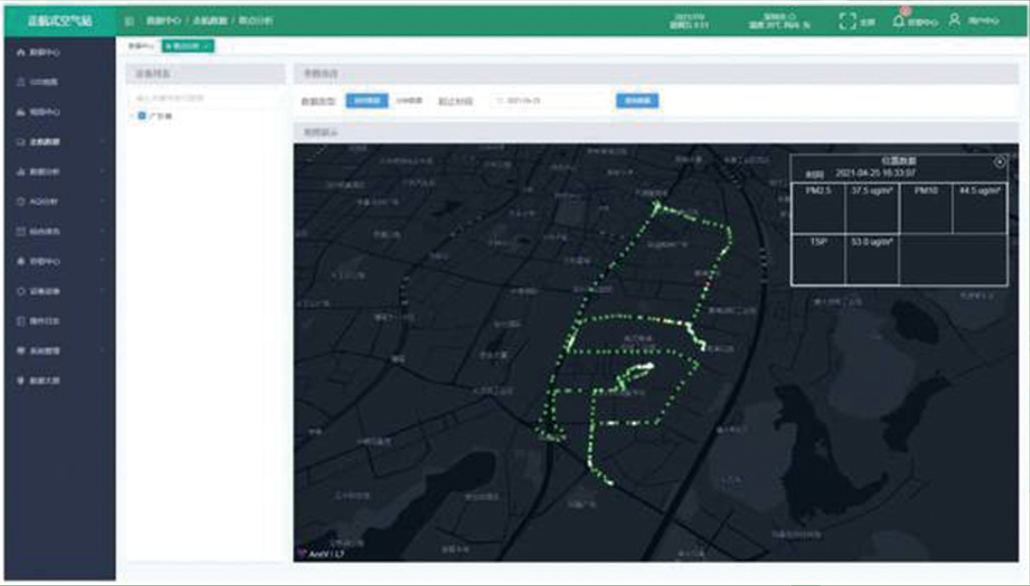The width and height of the screenshot is (1030, 586).
Task: Select the second unhighlighted data type option
Action: tap(408, 101)
